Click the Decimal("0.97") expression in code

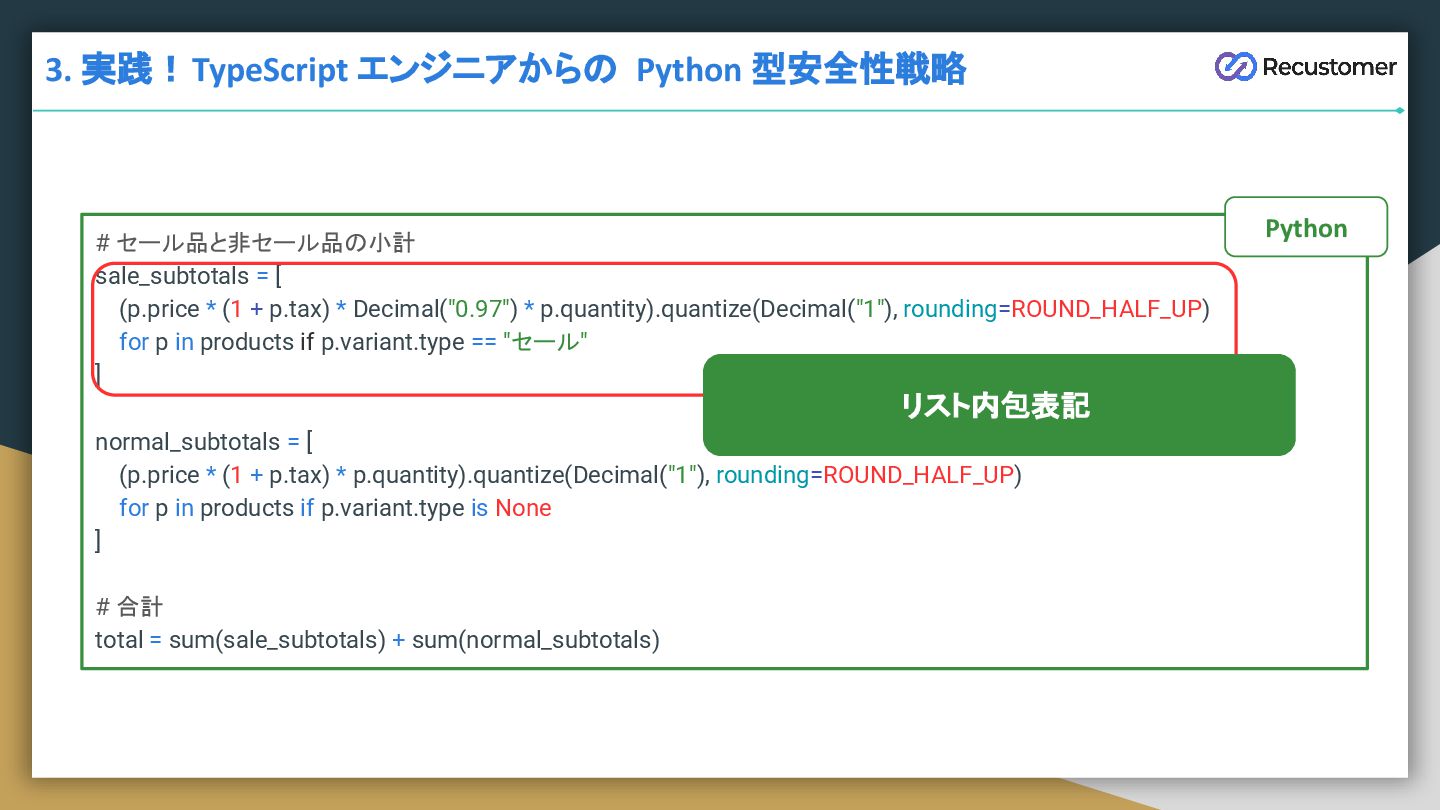435,309
